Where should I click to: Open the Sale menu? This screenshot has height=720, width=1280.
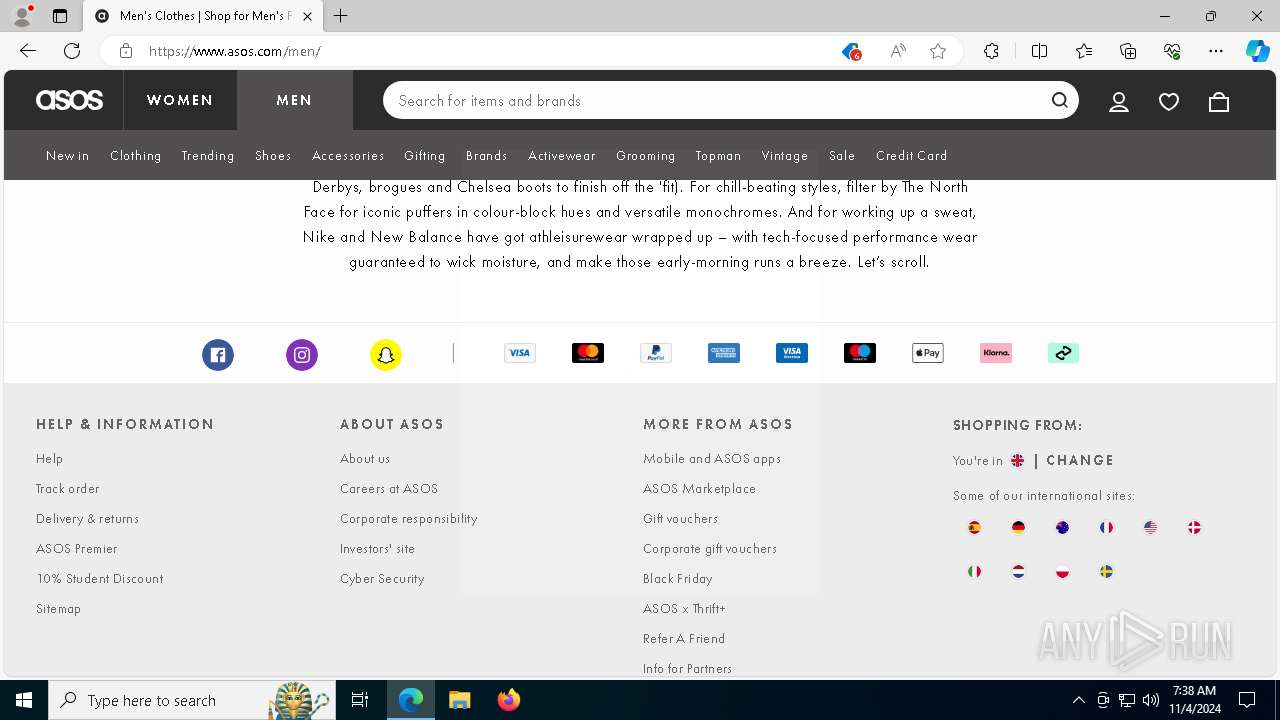tap(842, 156)
